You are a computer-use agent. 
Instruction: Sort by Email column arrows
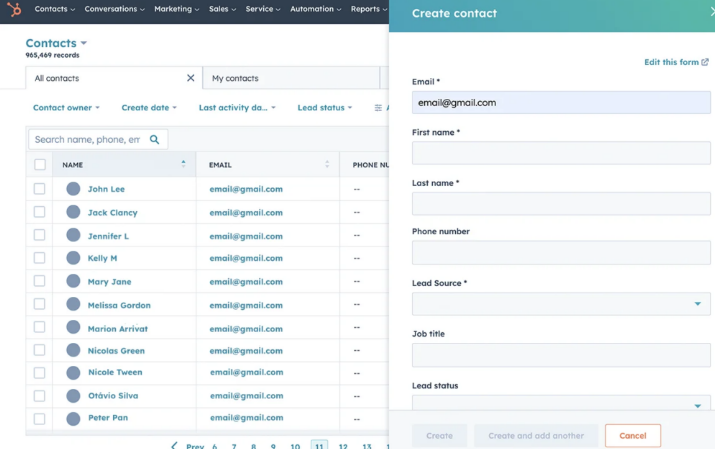(x=327, y=164)
